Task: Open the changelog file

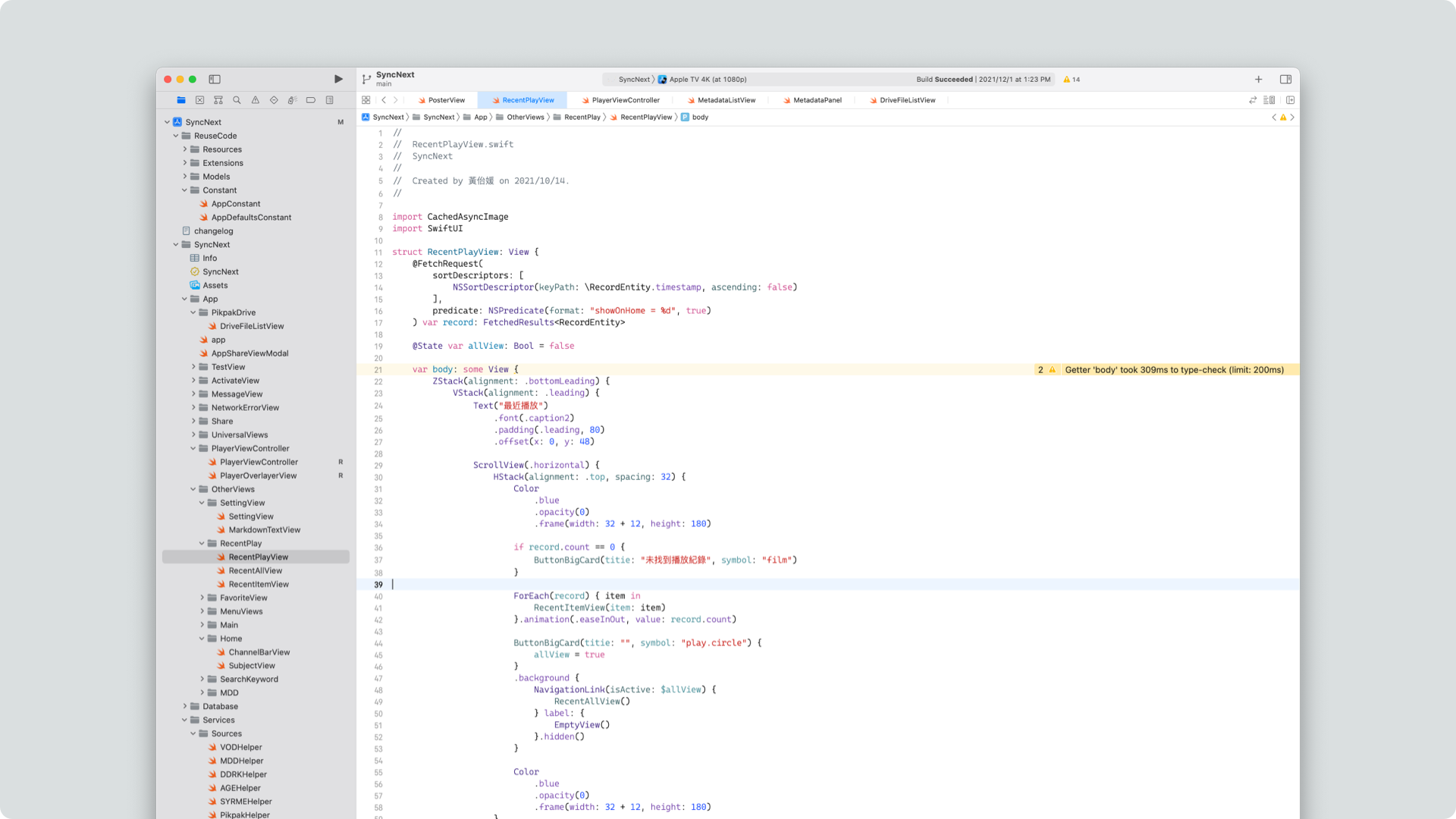Action: pos(207,231)
